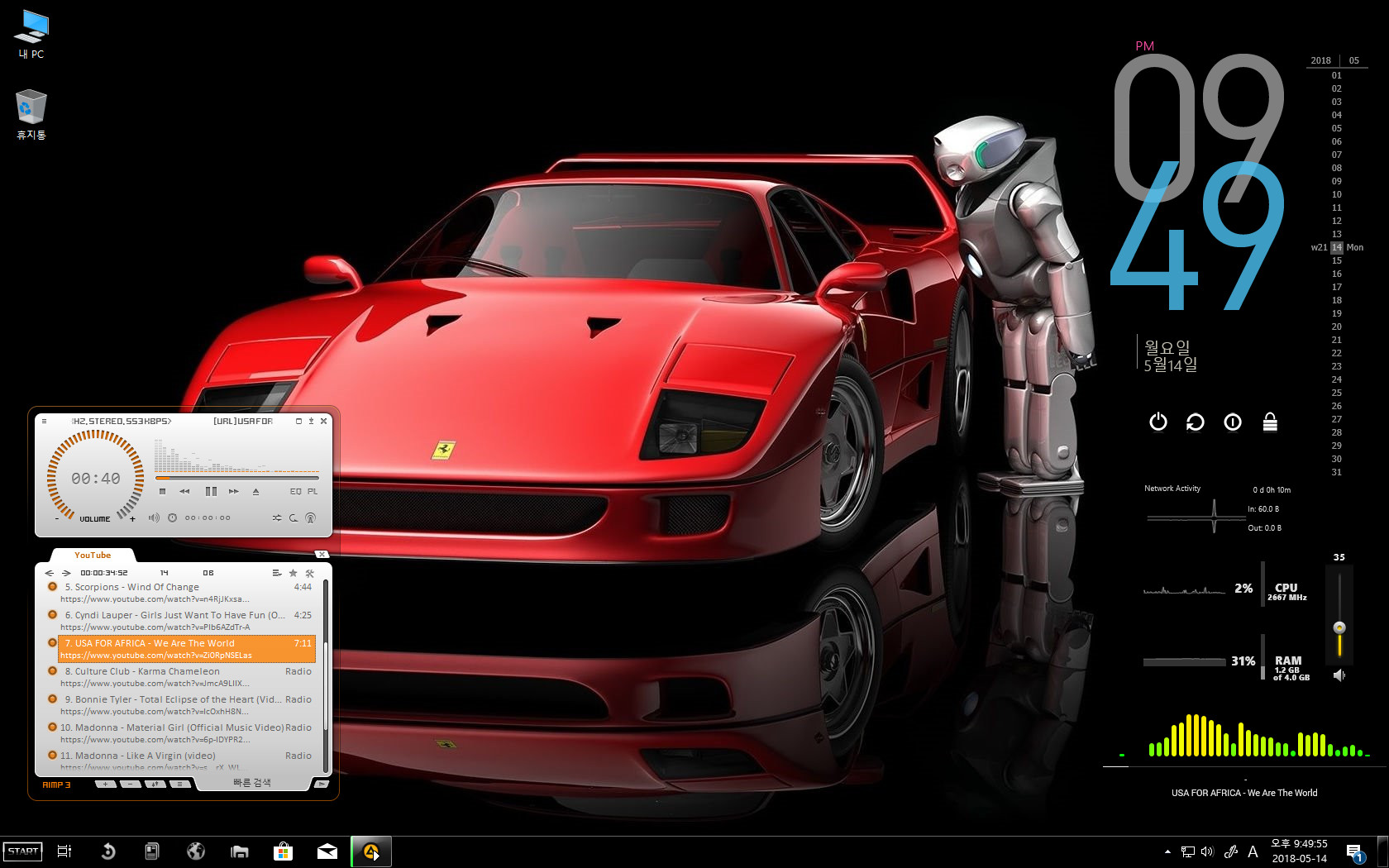Click the desktop widget lock icon
The image size is (1389, 868).
(1271, 422)
